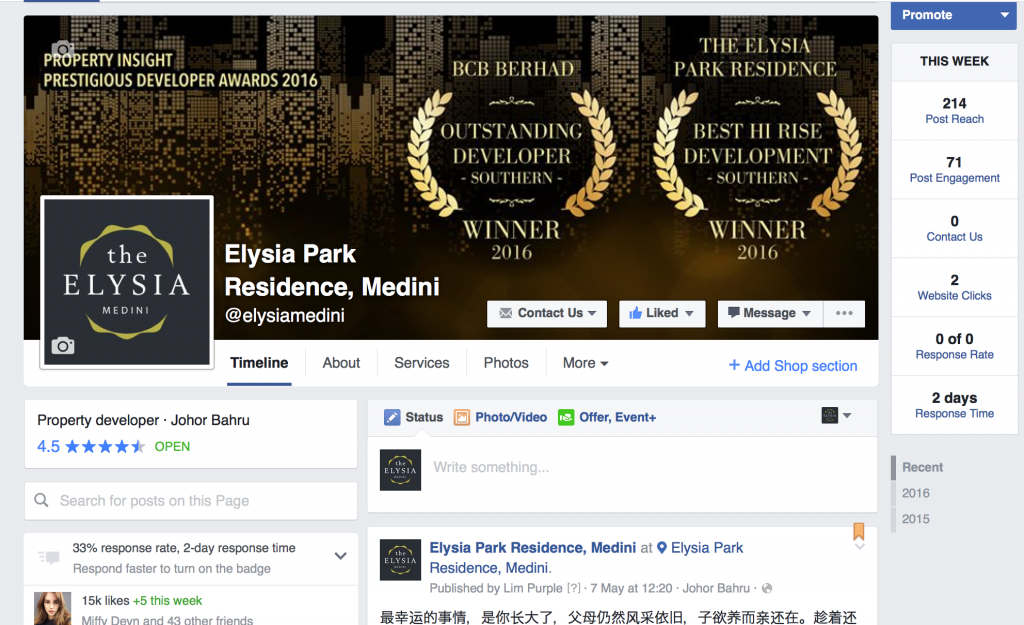Image resolution: width=1024 pixels, height=625 pixels.
Task: Open the Response Rate insight link
Action: [x=954, y=354]
